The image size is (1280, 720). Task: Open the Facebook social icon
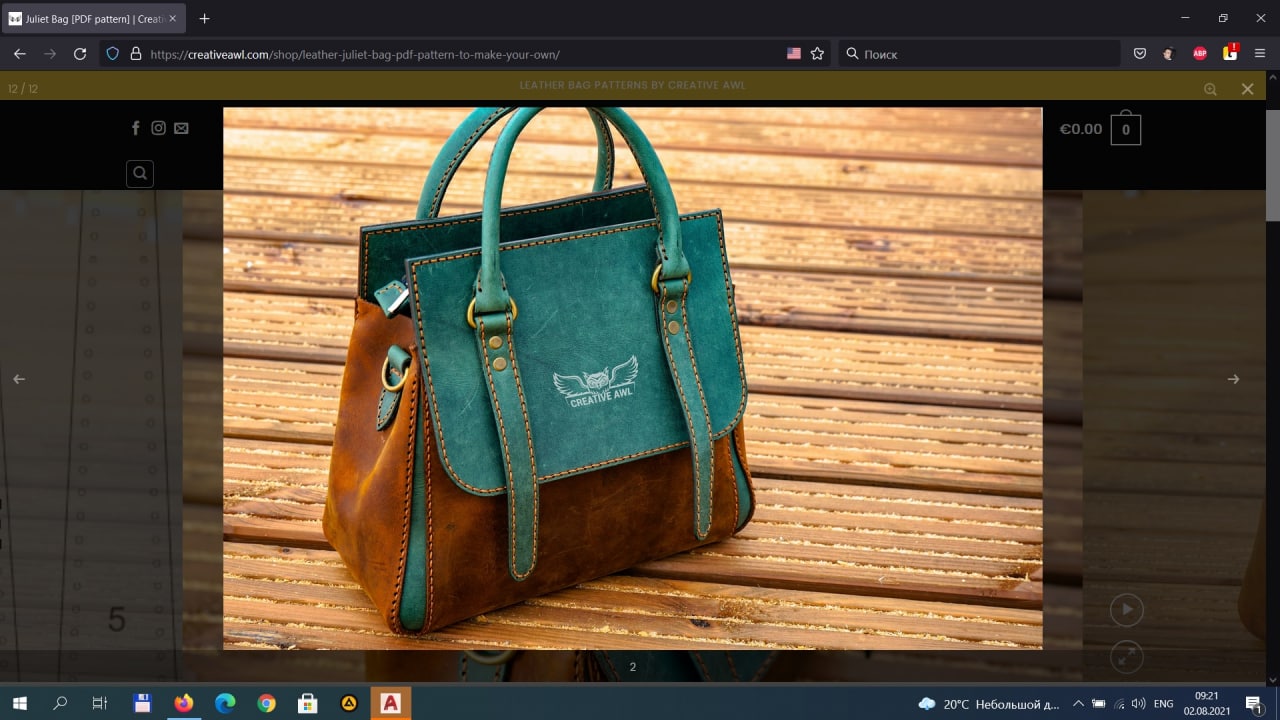[136, 128]
